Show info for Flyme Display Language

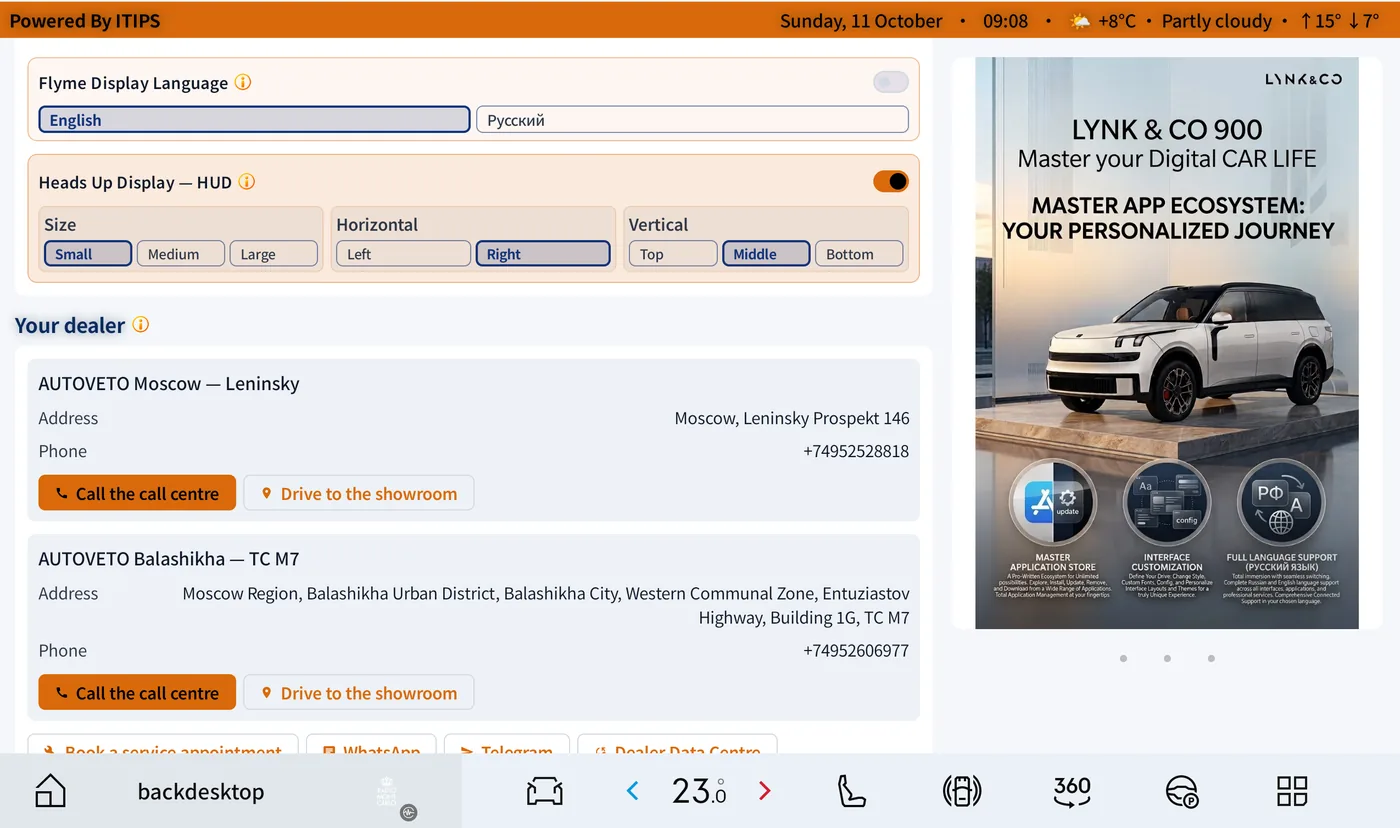point(242,82)
